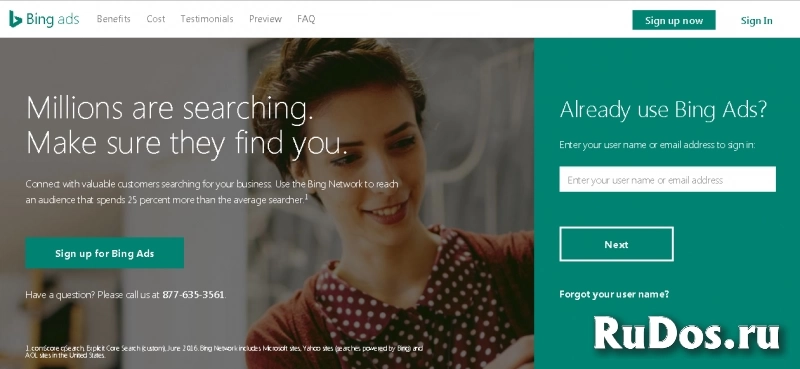Viewport: 800px width, 369px height.
Task: Click the footnote 1 superscript reference
Action: [x=306, y=196]
